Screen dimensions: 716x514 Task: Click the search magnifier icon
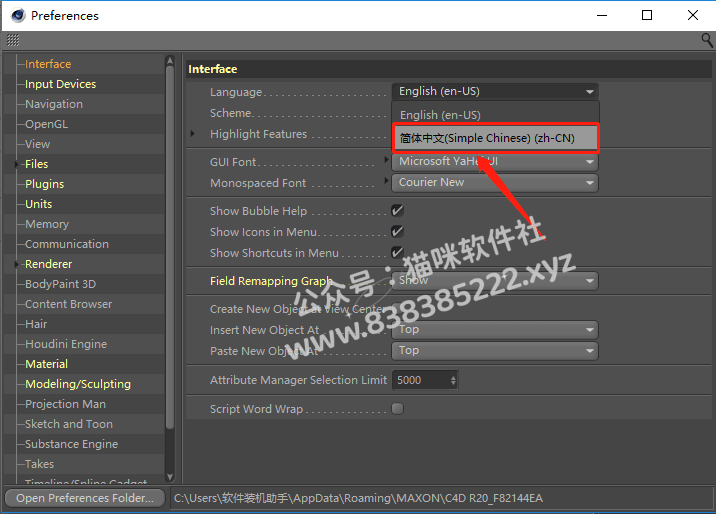point(707,40)
